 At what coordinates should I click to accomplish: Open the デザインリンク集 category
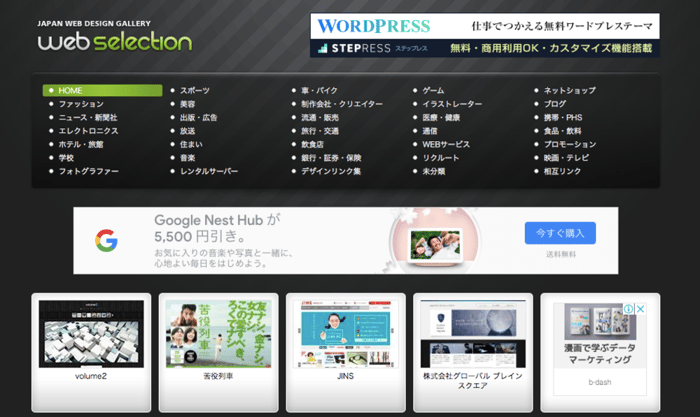331,171
